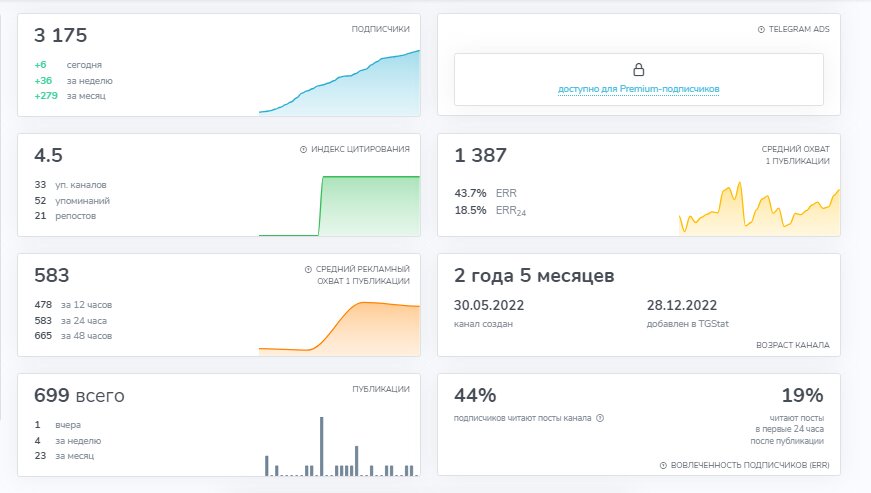Click the tallest bar in publications chart
Image resolution: width=871 pixels, height=493 pixels.
(x=321, y=446)
